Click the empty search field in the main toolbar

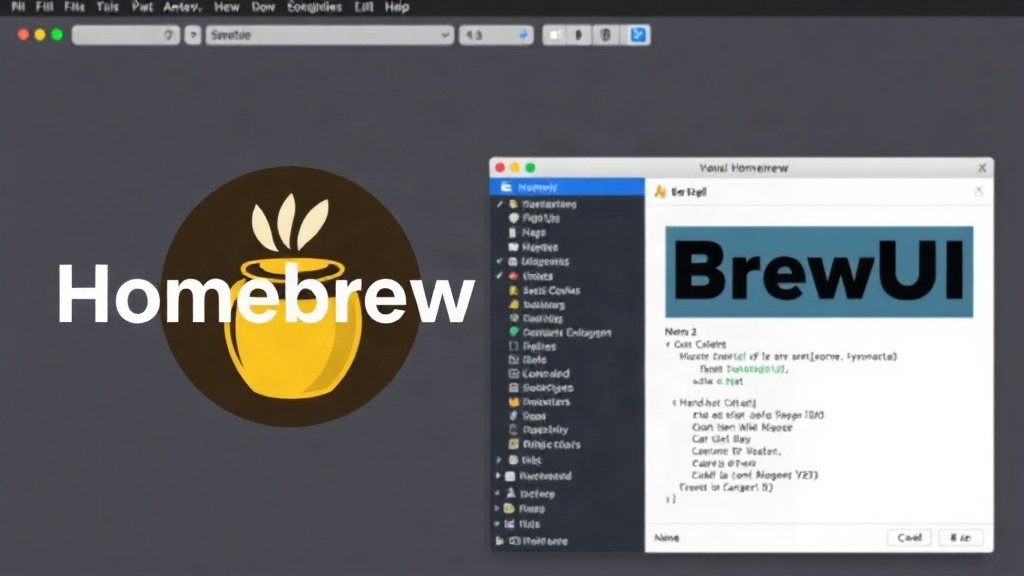(x=126, y=35)
